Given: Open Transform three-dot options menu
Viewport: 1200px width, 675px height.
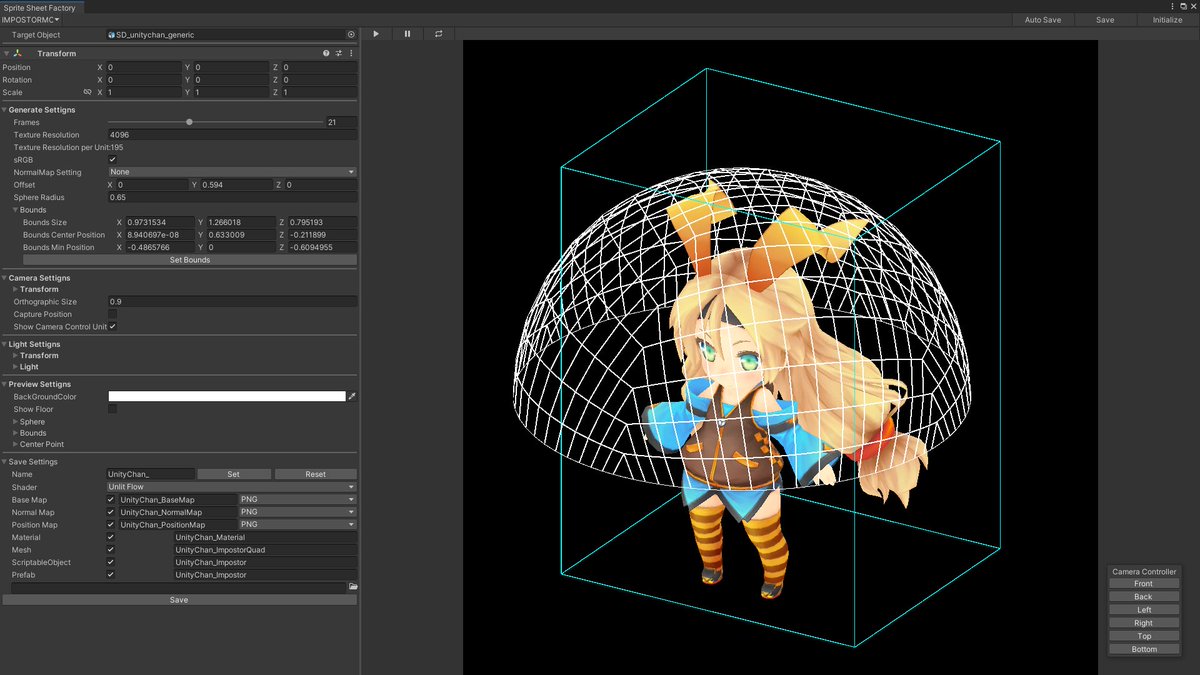Looking at the screenshot, I should coord(351,54).
